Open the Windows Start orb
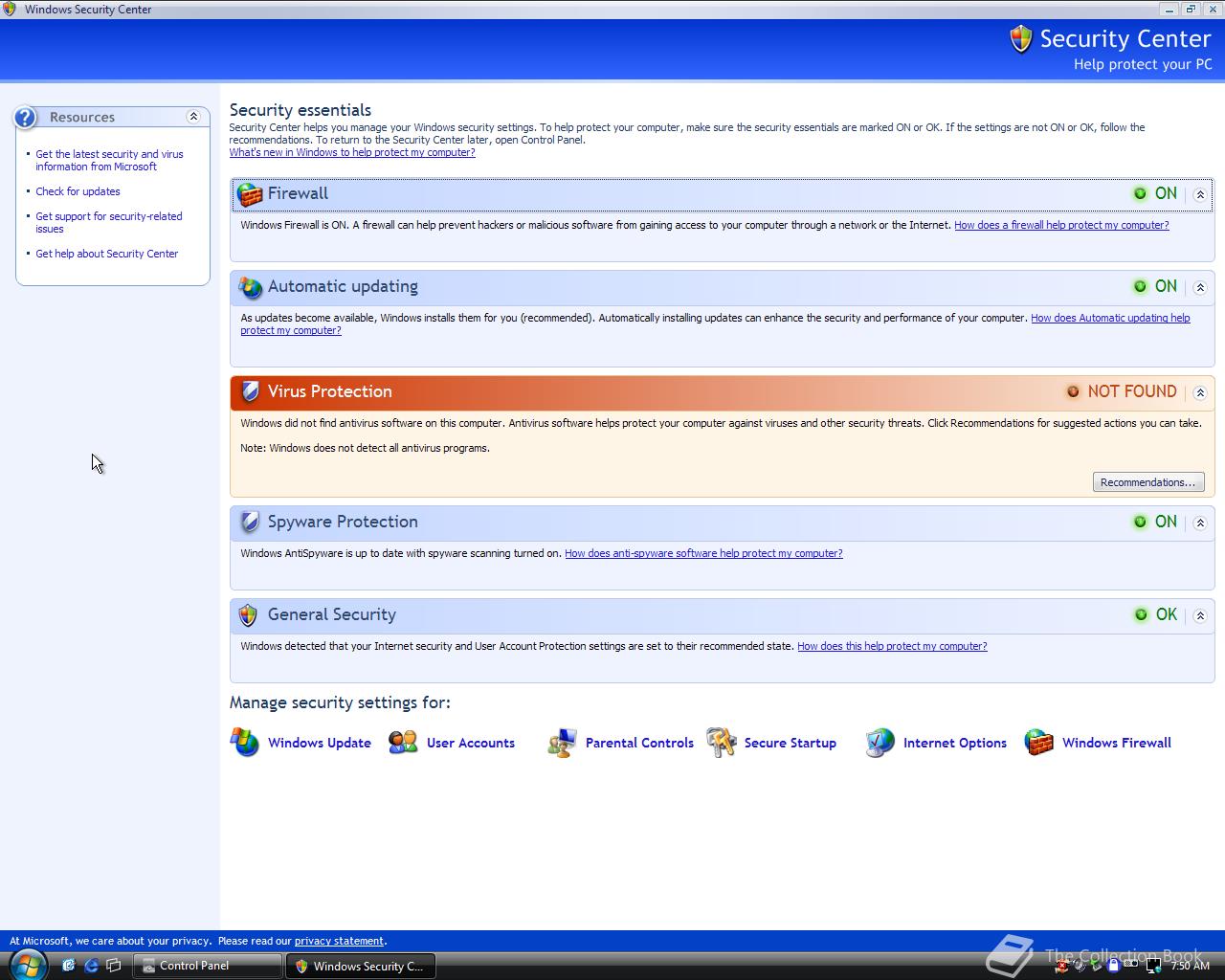1225x980 pixels. coord(28,964)
